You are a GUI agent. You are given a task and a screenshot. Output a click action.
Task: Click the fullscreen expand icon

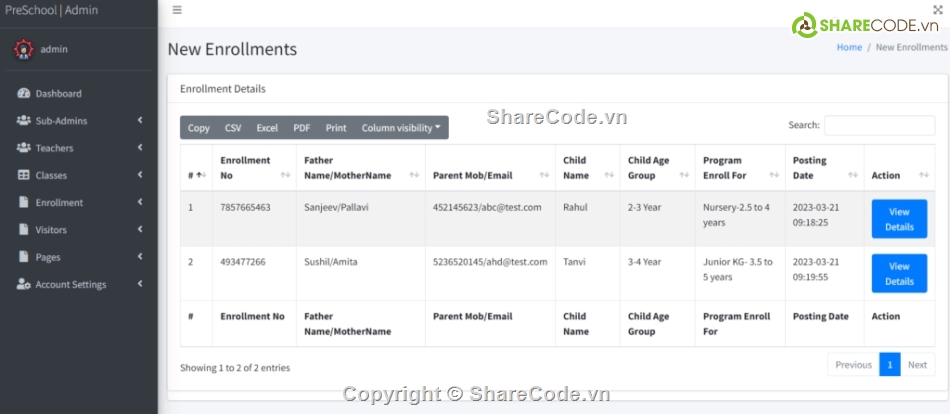938,9
